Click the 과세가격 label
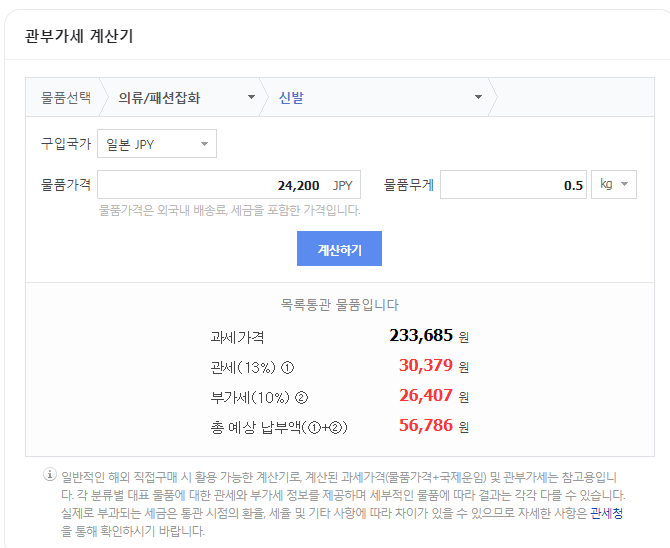 237,338
